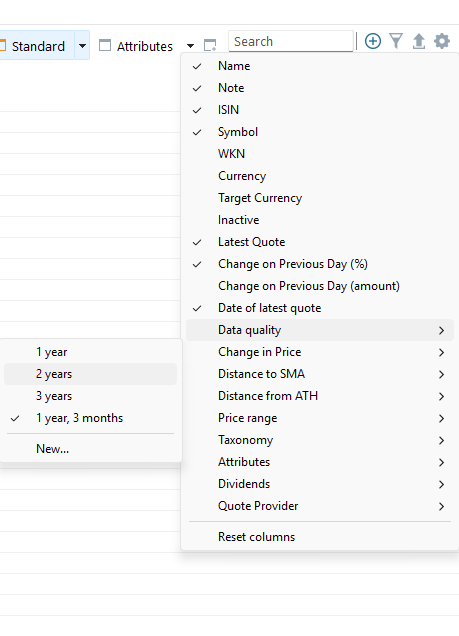Viewport: 459px width, 636px height.
Task: Click the add new security plus icon
Action: 373,41
